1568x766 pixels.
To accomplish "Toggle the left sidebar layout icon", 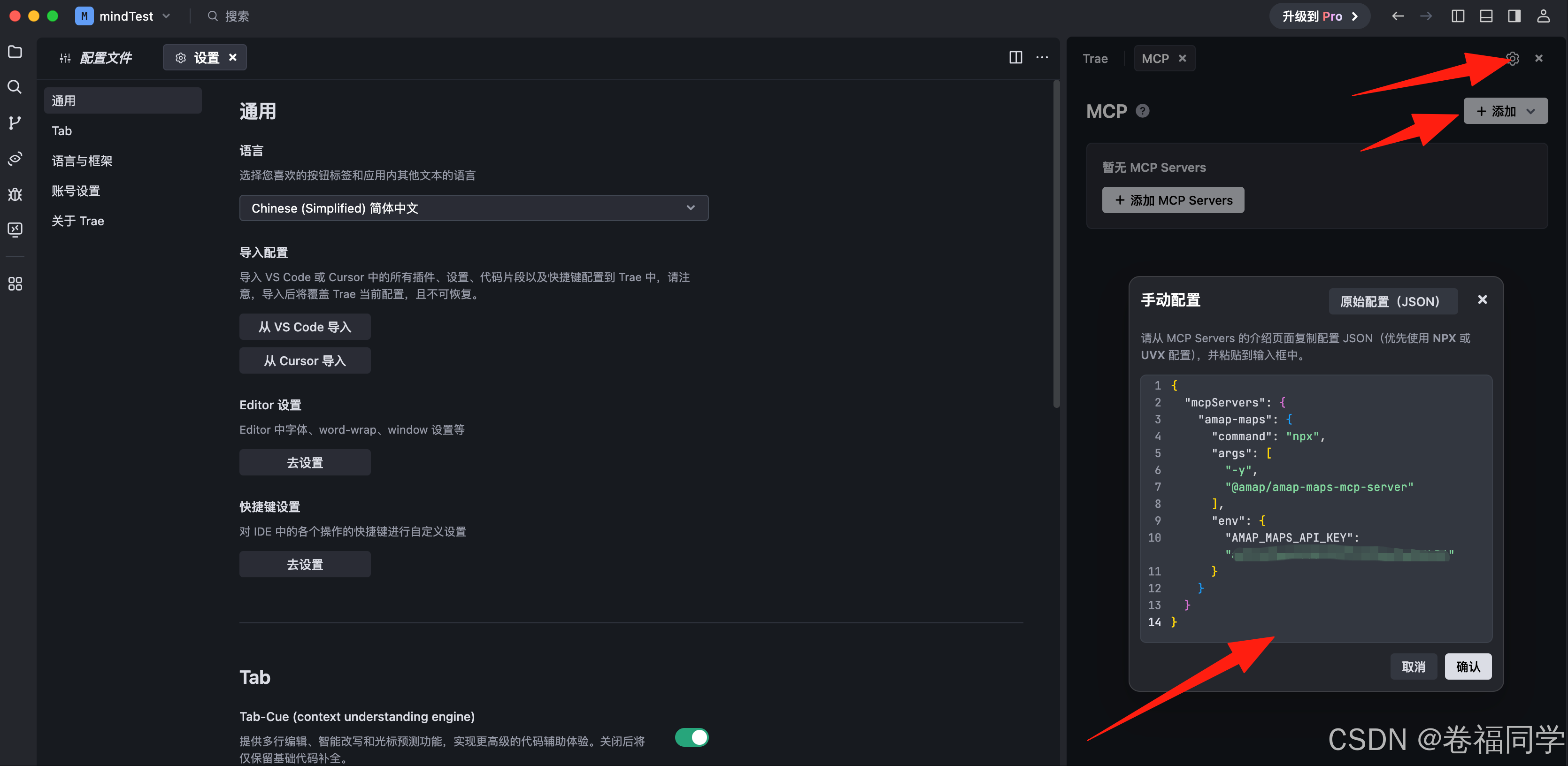I will [x=1457, y=16].
